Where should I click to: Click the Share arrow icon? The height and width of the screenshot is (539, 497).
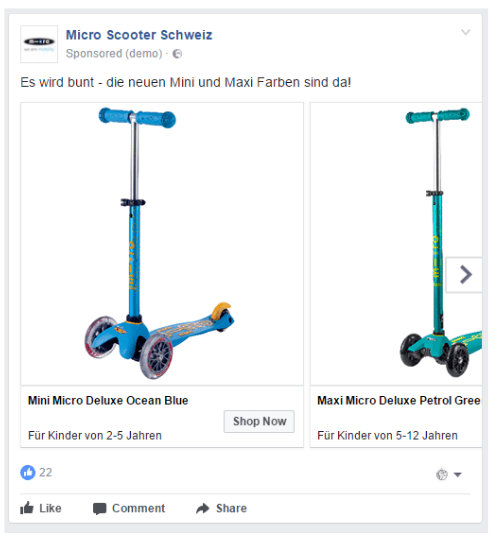[203, 508]
